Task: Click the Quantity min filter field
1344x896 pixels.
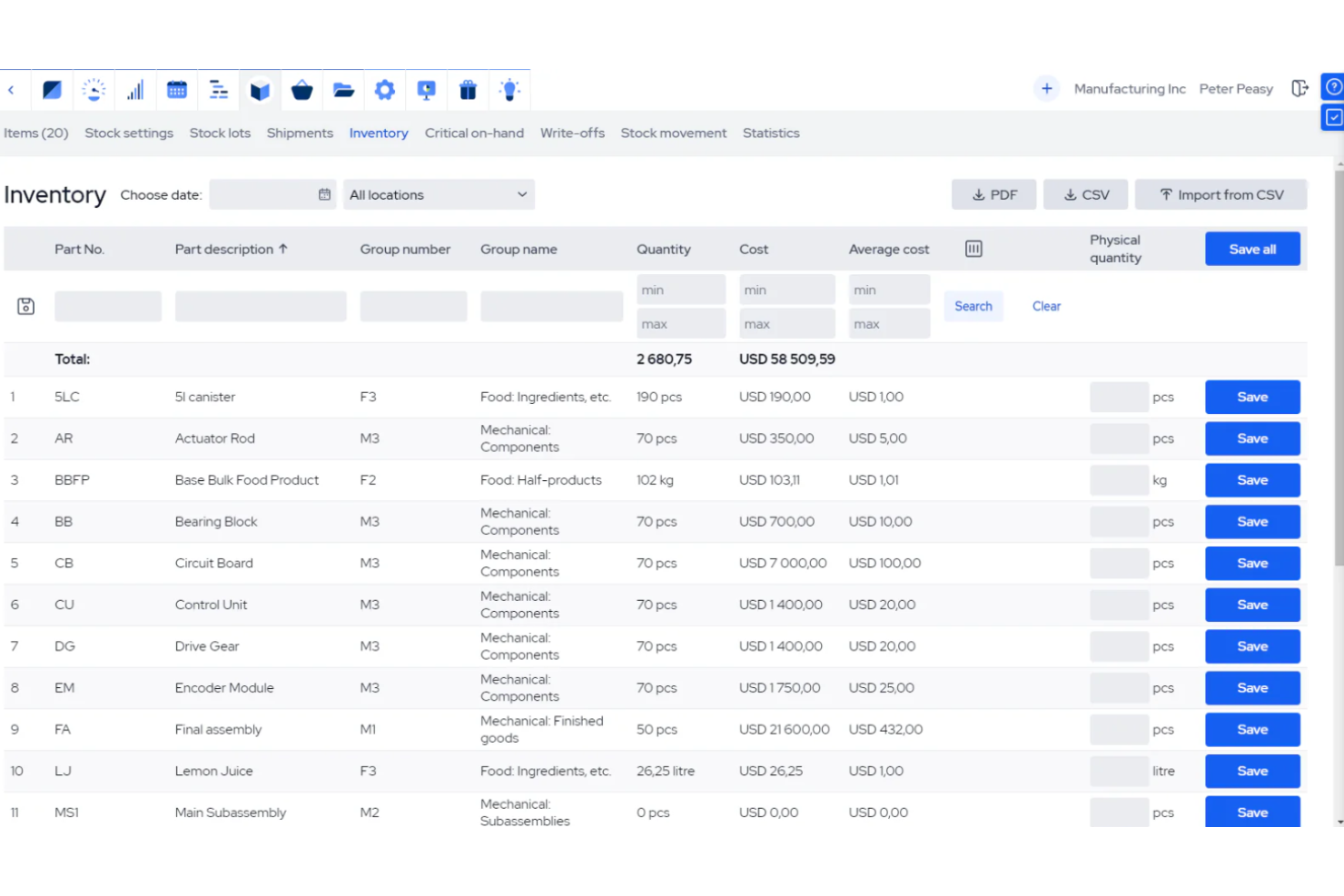Action: click(681, 290)
